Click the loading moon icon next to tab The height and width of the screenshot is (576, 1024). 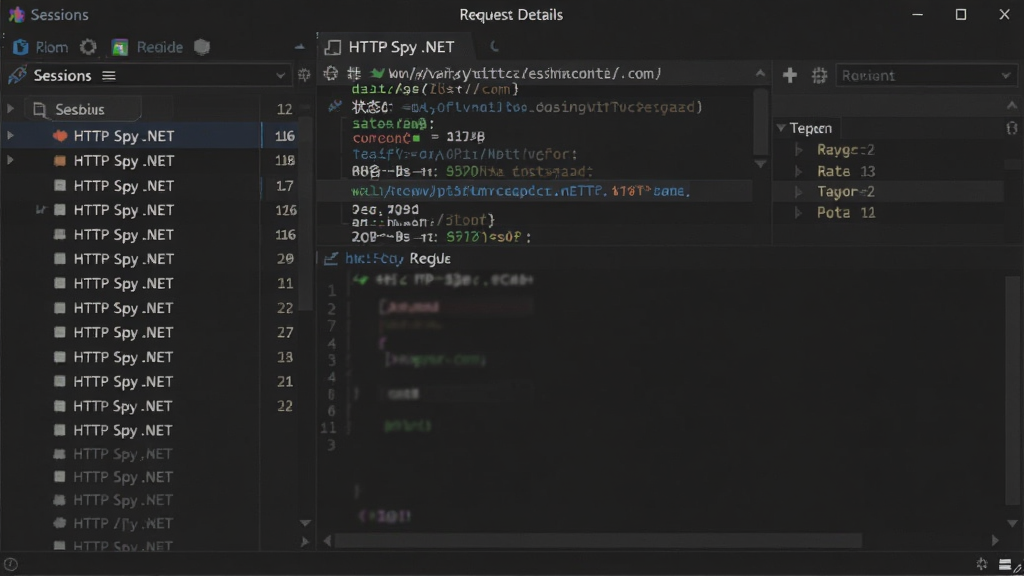pyautogui.click(x=494, y=46)
